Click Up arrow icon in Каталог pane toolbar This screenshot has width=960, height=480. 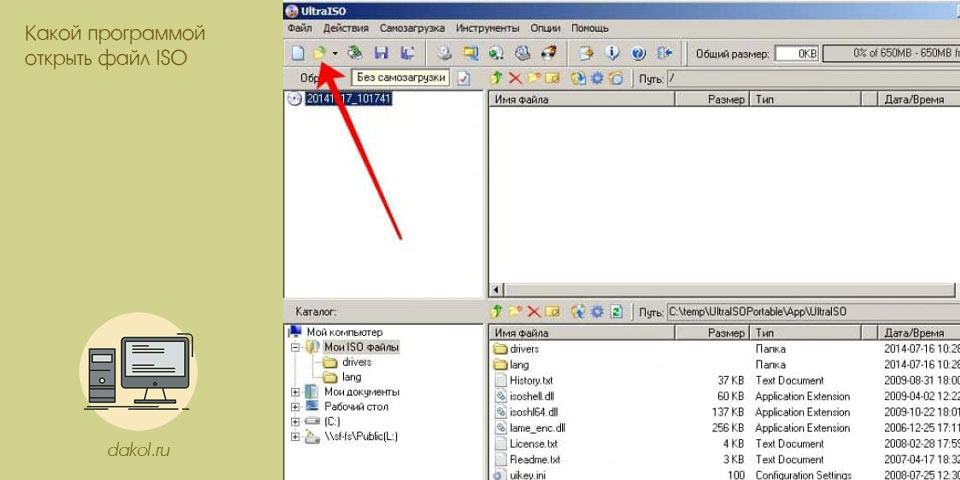point(497,312)
